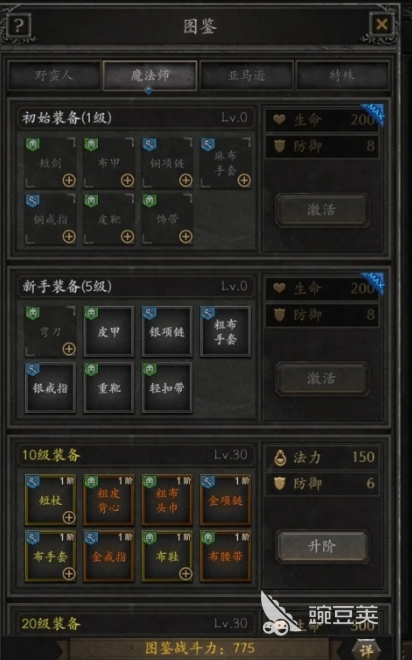412x660 pixels.
Task: Select the 皮甲 equipment tile
Action: coord(109,332)
